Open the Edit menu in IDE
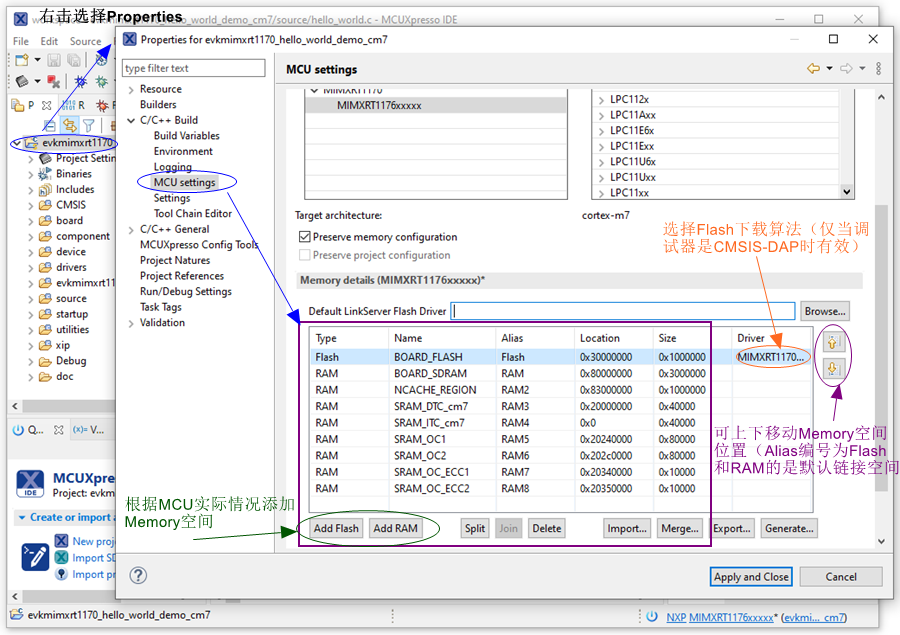900x635 pixels. click(x=49, y=41)
